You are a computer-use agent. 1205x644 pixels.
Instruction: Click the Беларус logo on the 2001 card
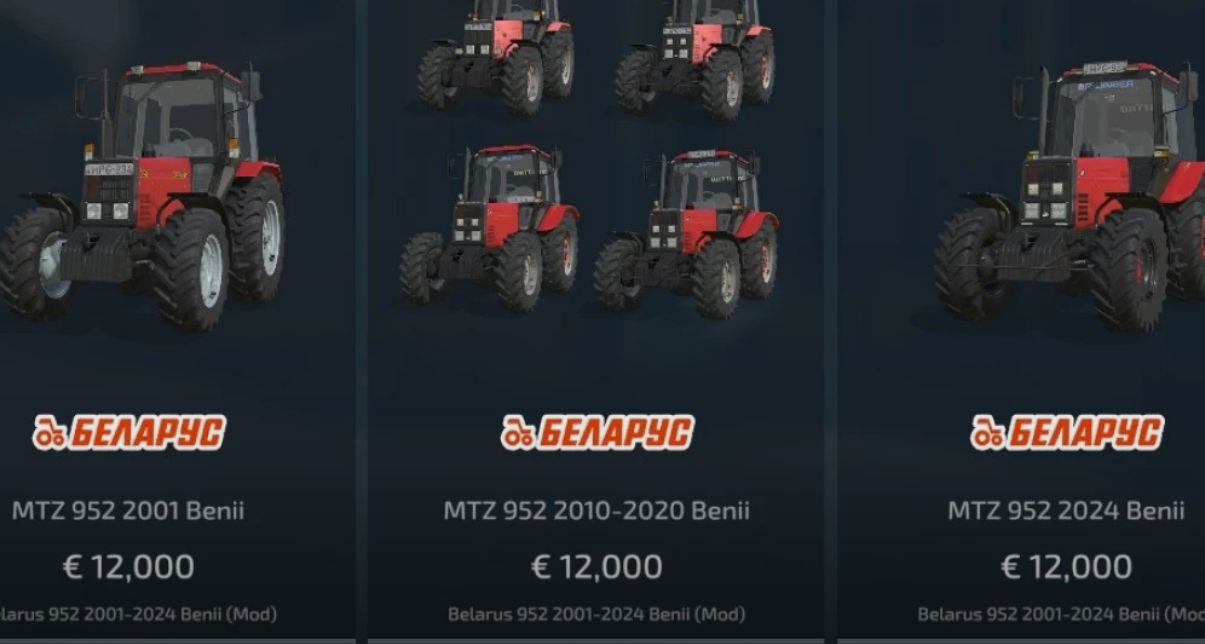click(x=129, y=433)
